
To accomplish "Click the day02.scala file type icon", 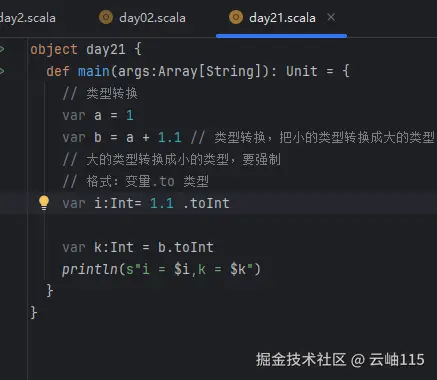I will pyautogui.click(x=106, y=17).
